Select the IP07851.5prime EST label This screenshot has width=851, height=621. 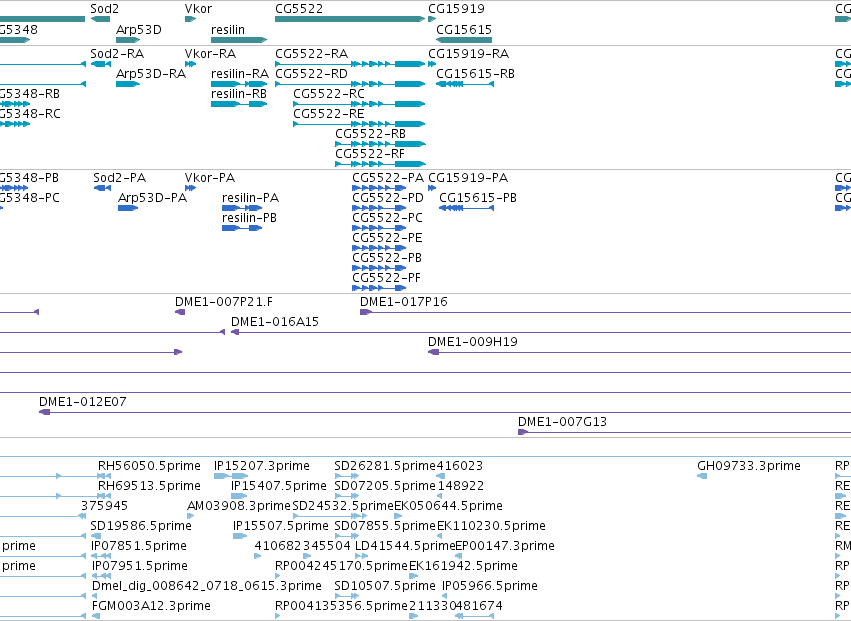[138, 547]
